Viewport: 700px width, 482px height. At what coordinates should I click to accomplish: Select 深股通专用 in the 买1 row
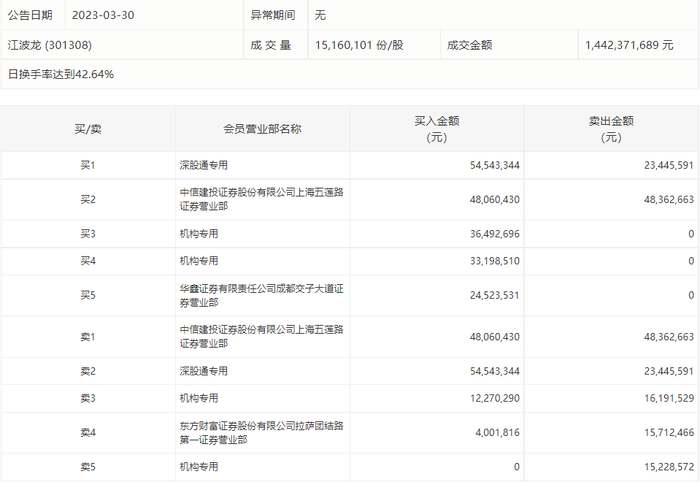pyautogui.click(x=204, y=166)
